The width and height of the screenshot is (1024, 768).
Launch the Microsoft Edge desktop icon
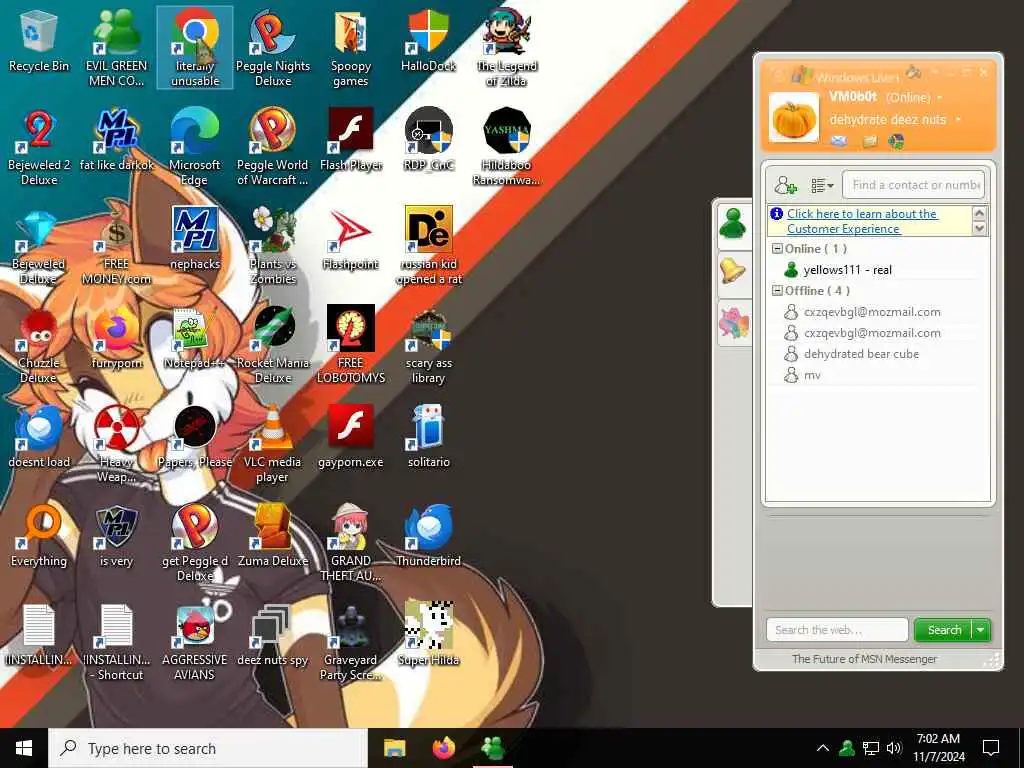pyautogui.click(x=195, y=148)
